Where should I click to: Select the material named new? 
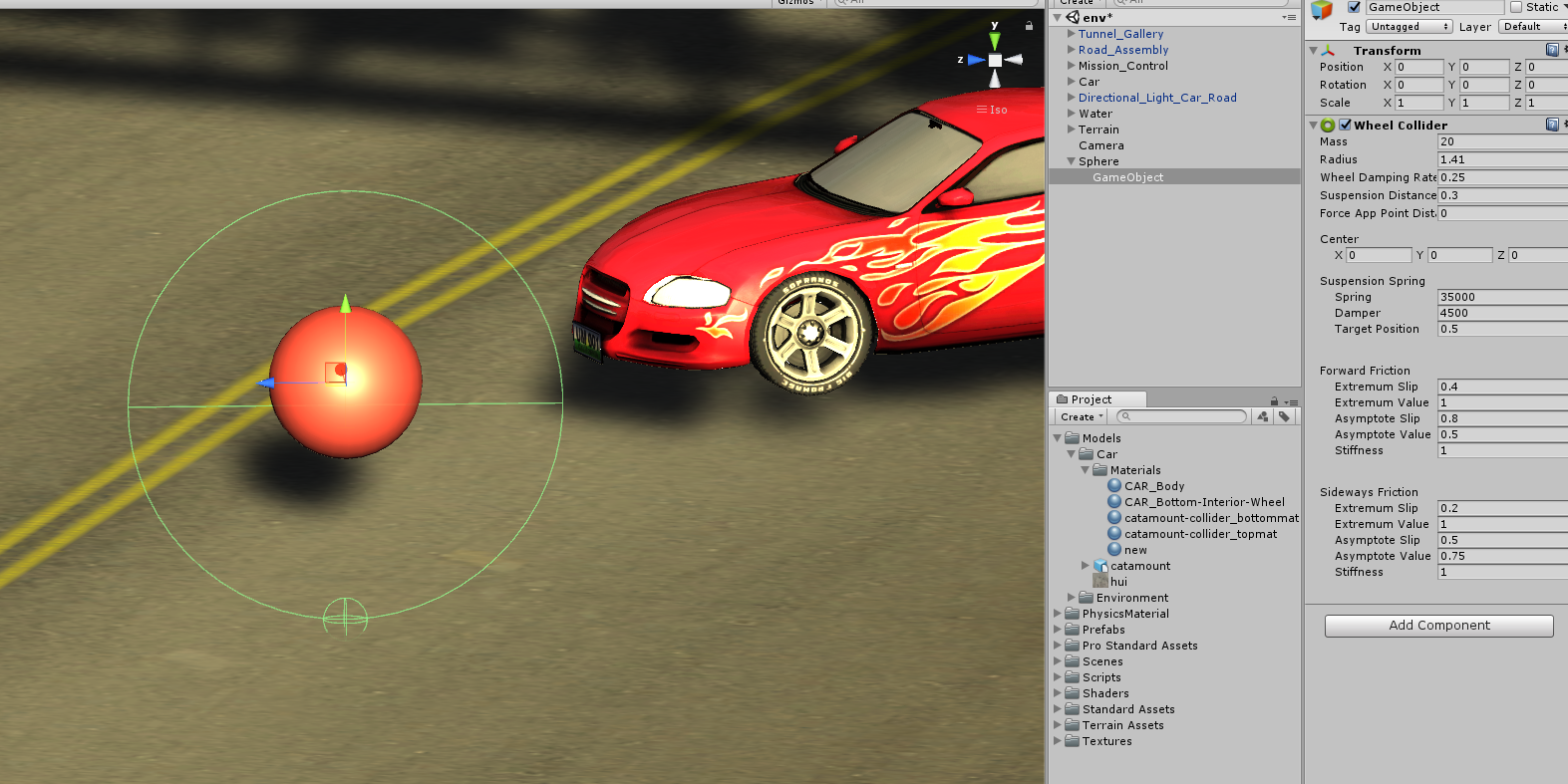pyautogui.click(x=1127, y=550)
